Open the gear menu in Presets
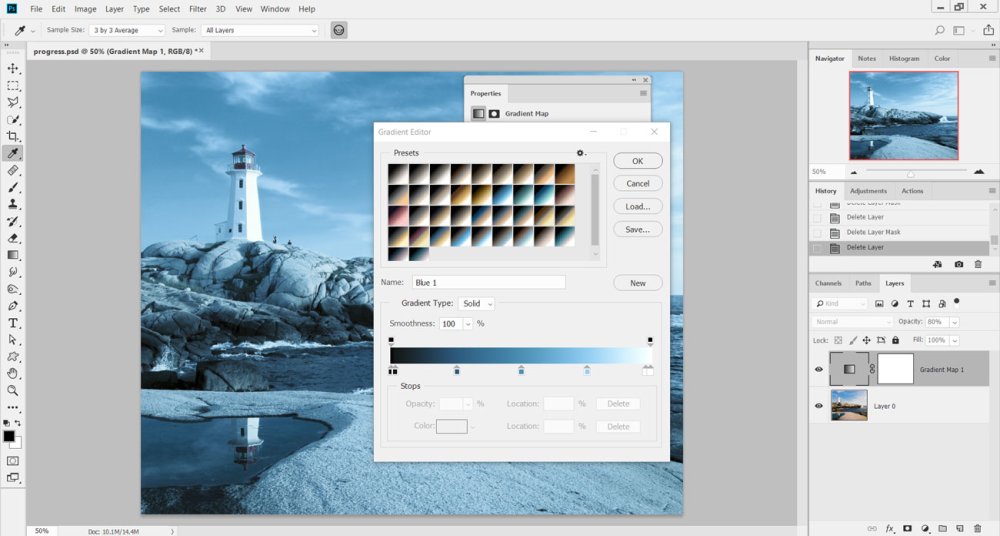1000x536 pixels. click(x=580, y=153)
